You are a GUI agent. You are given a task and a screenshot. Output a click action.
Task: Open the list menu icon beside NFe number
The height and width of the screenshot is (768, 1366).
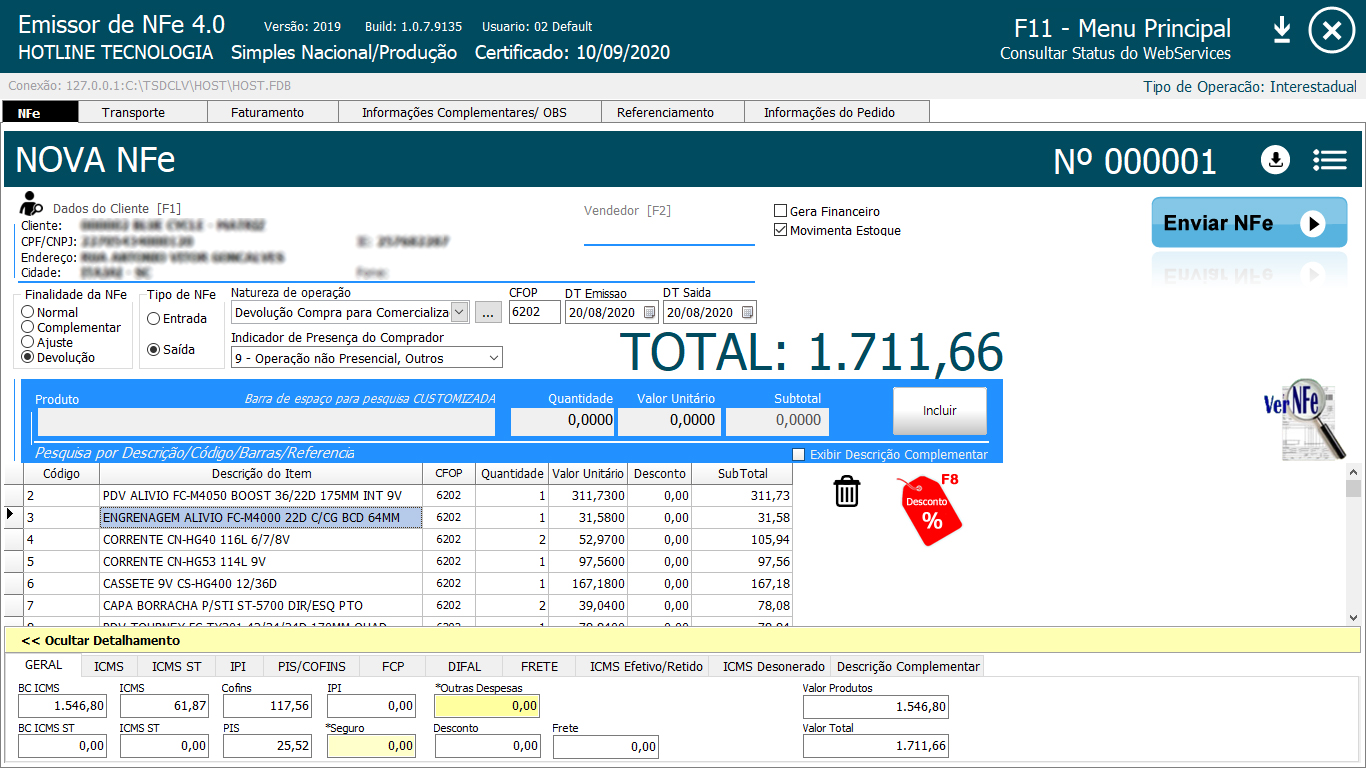[x=1330, y=160]
